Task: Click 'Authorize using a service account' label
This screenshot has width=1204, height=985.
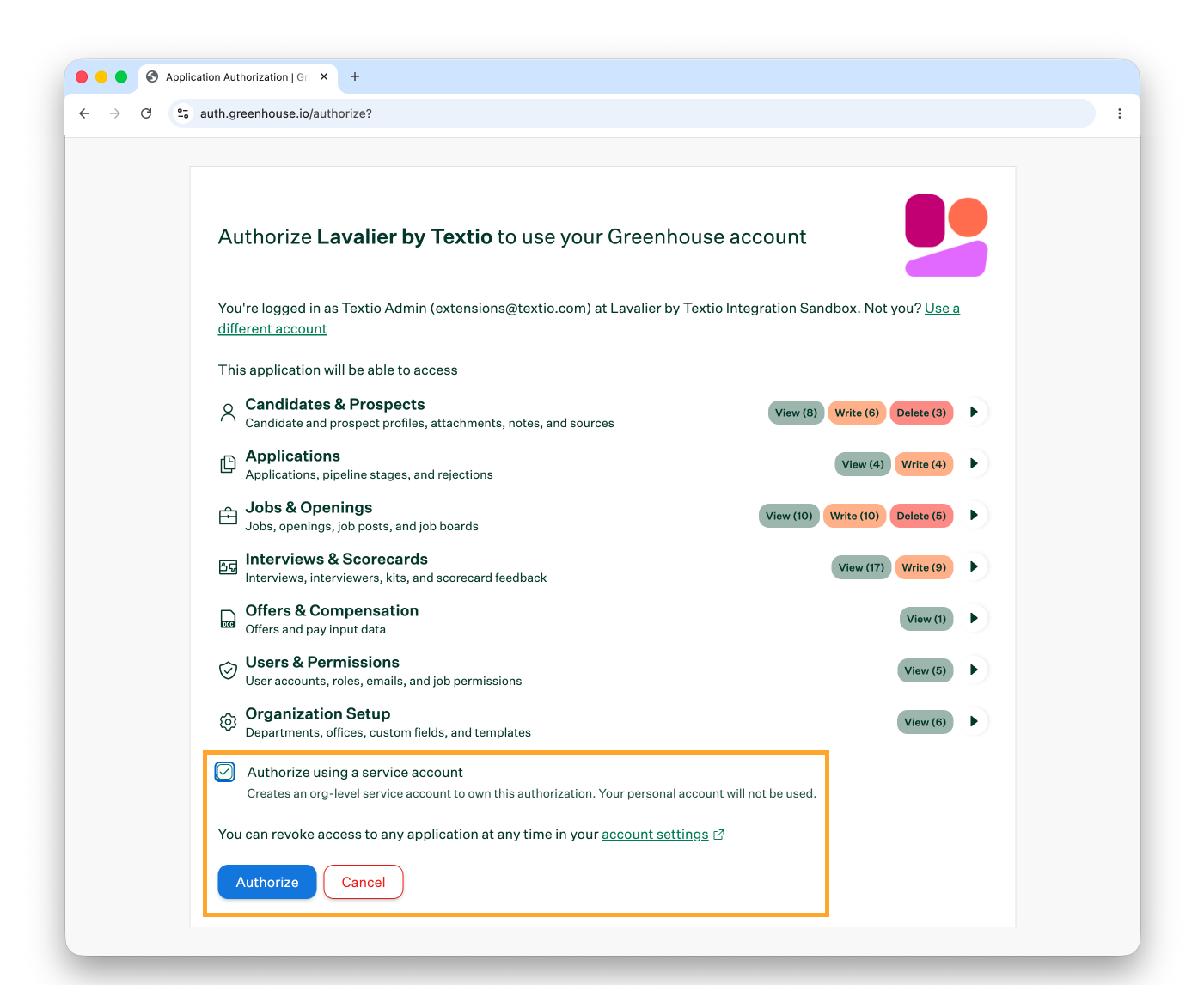Action: coord(355,772)
